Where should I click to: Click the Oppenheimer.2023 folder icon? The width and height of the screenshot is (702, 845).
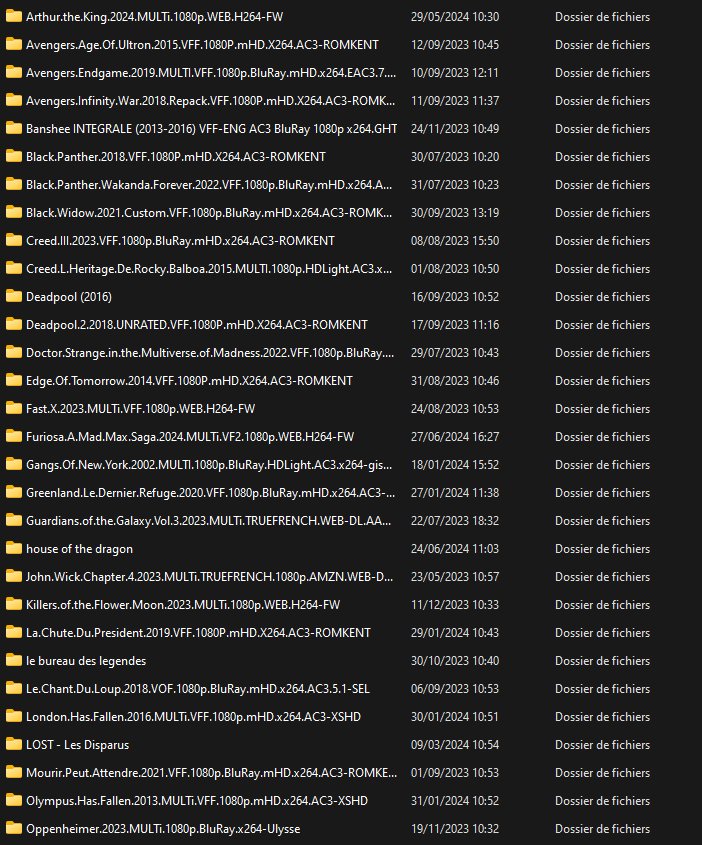(x=13, y=829)
